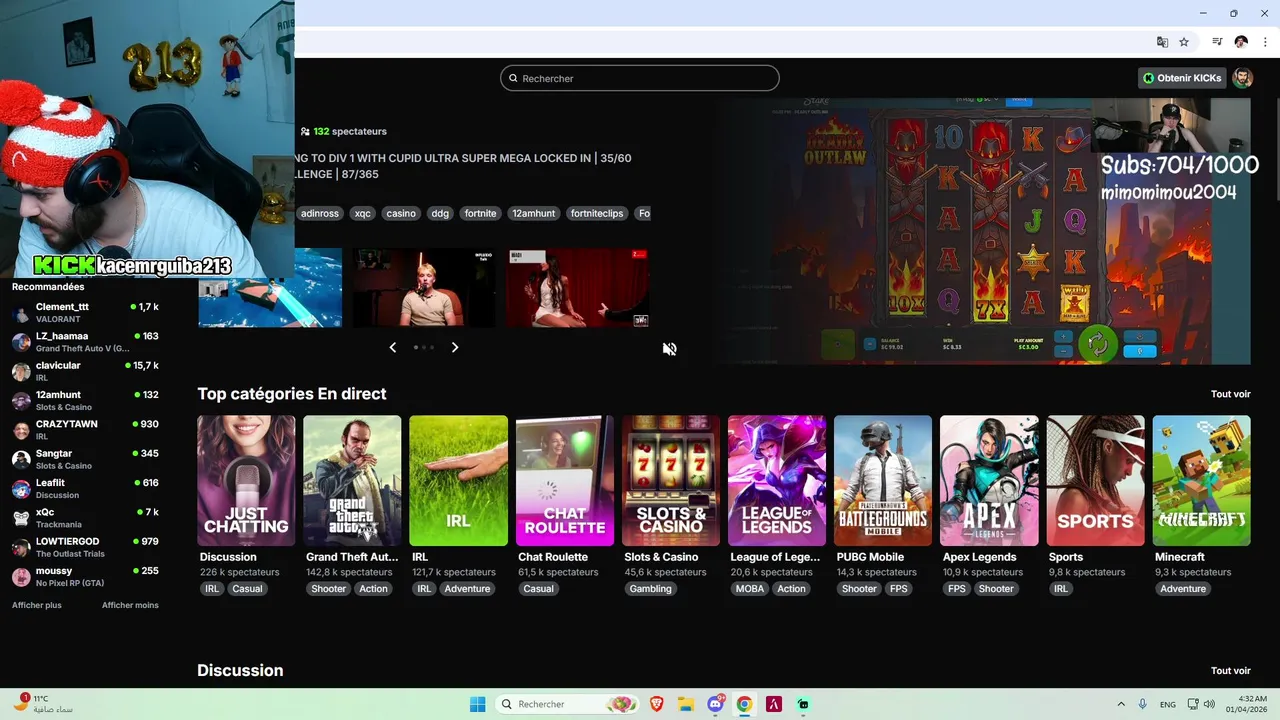Click the Google Translate icon in the address bar
1280x720 pixels.
[1162, 42]
